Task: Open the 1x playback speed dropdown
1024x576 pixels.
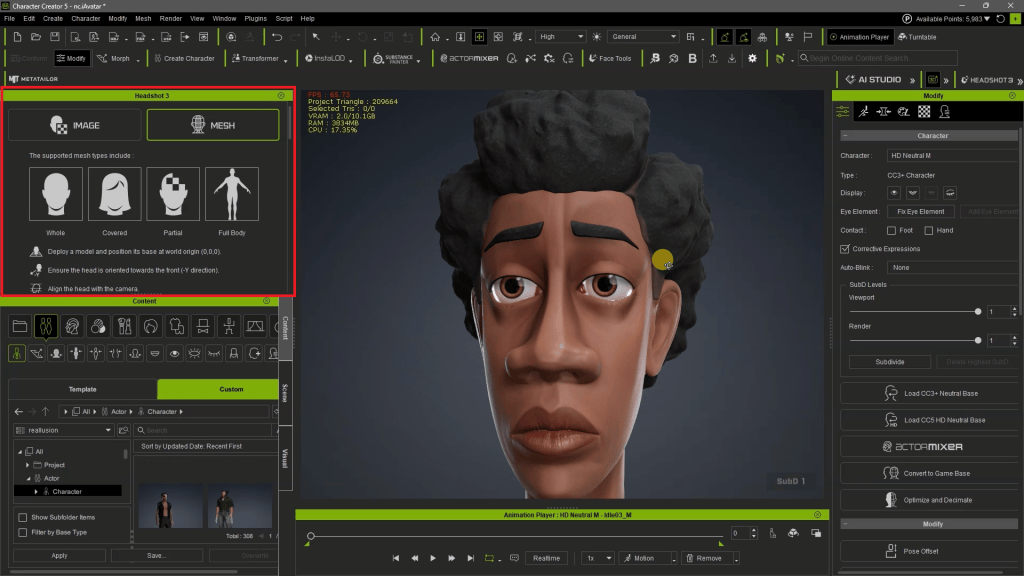Action: [x=598, y=558]
